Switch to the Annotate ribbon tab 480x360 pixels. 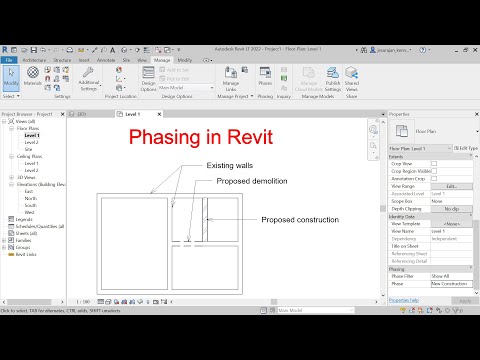tap(106, 60)
